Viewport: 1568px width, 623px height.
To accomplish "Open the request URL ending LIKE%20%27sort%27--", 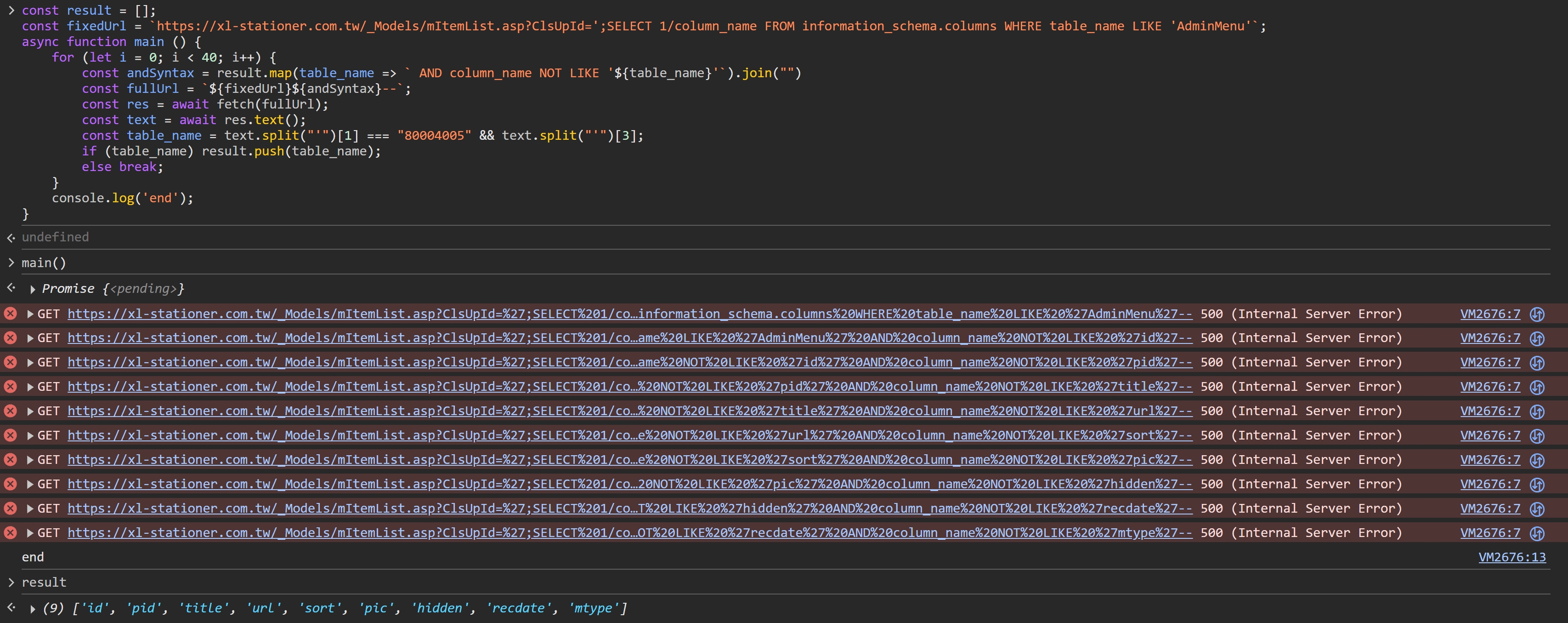I will tap(630, 436).
